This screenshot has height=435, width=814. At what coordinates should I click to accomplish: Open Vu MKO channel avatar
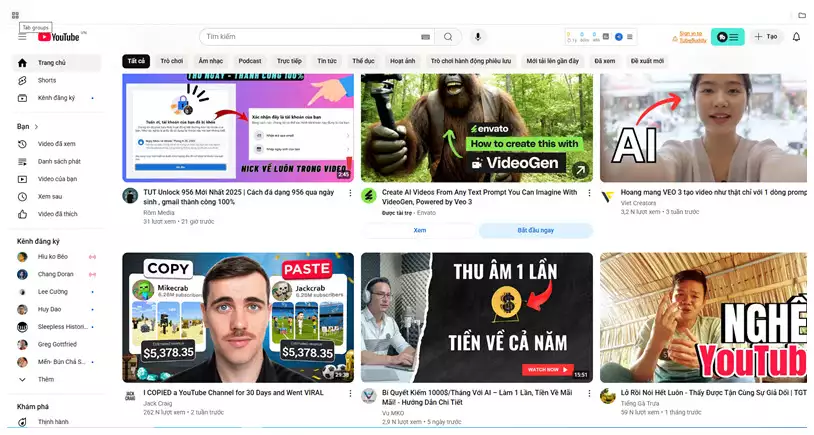(369, 396)
